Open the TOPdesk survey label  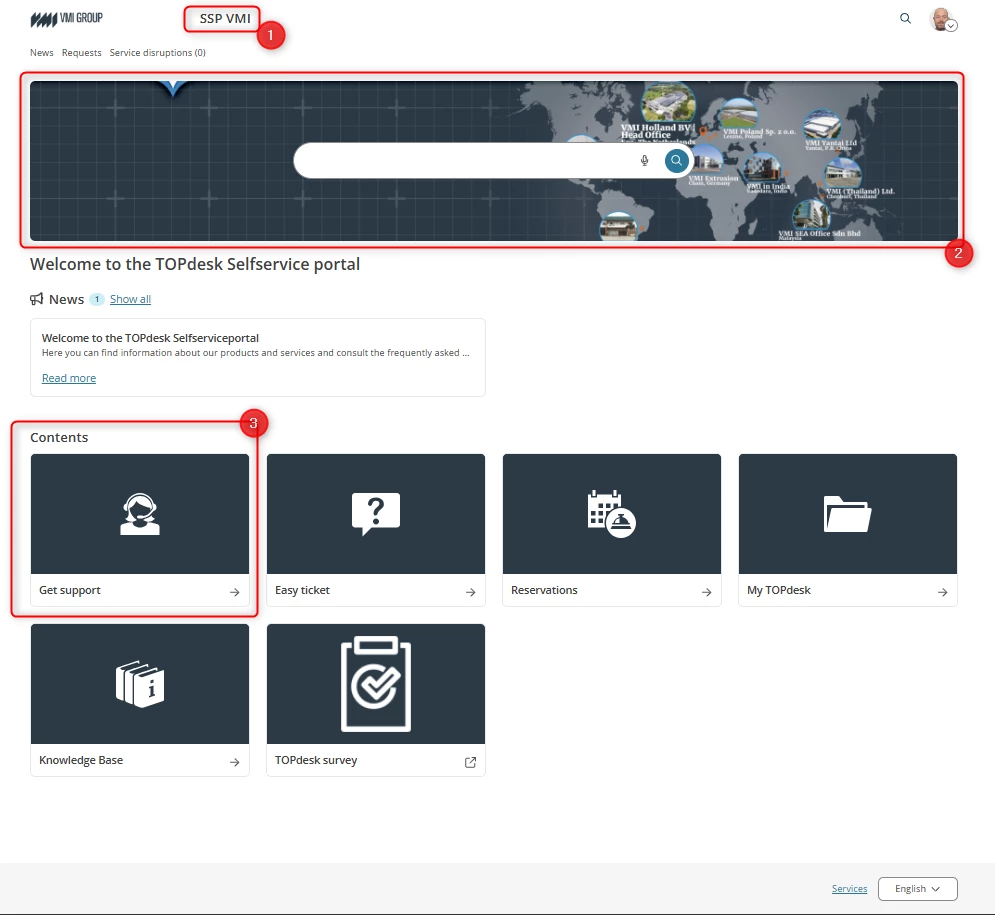[316, 760]
